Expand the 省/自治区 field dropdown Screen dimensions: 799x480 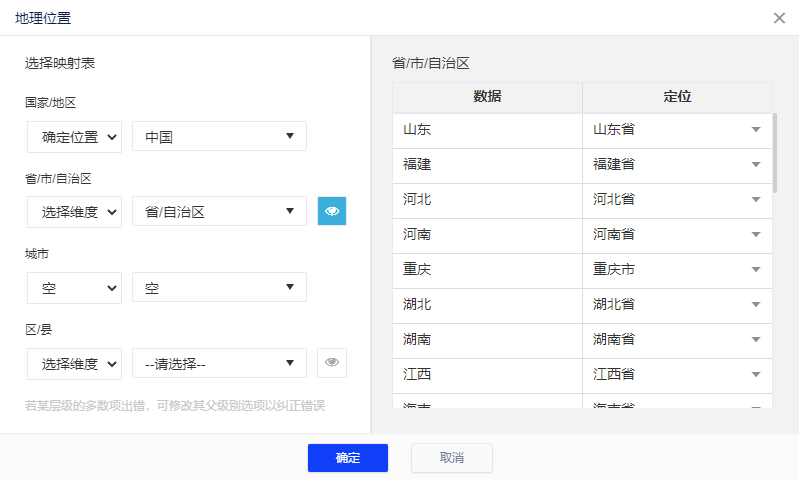tap(219, 212)
